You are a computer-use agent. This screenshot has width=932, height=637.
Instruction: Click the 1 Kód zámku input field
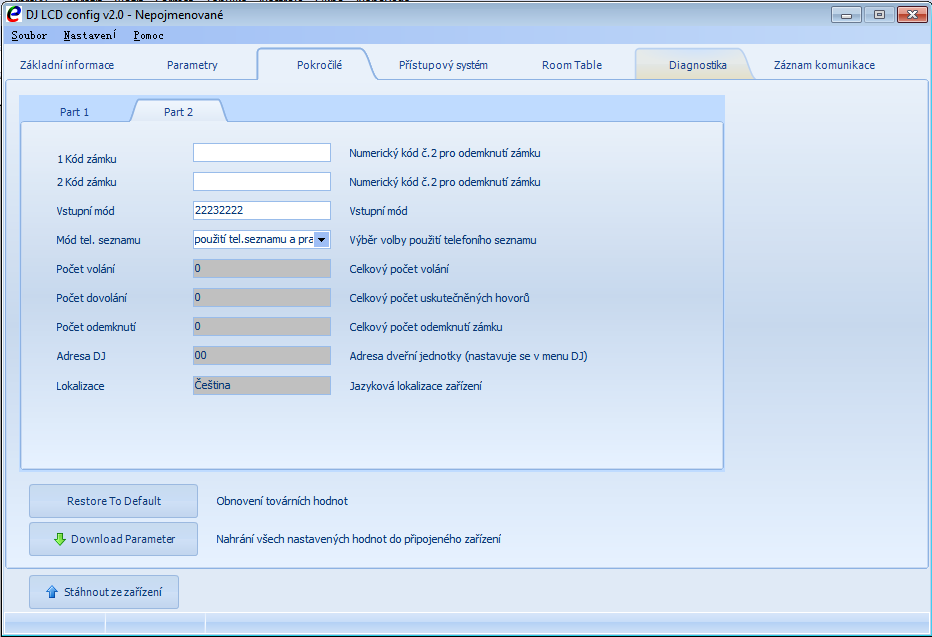262,152
